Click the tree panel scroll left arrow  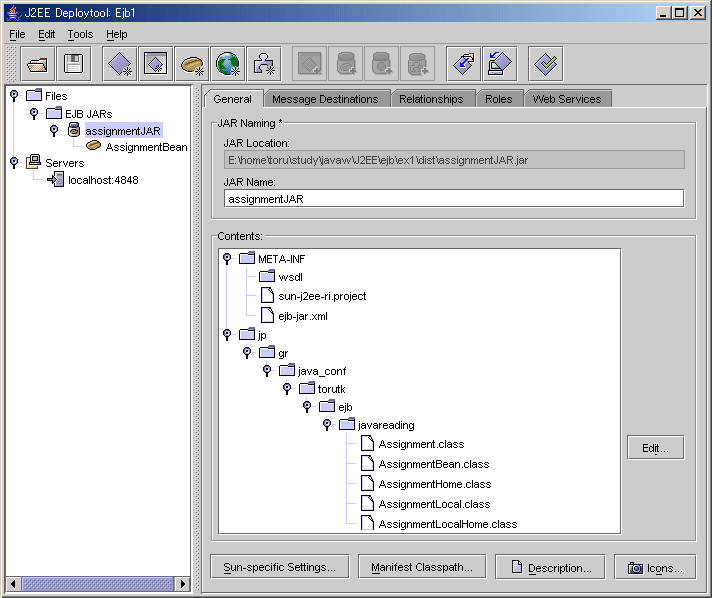point(13,583)
